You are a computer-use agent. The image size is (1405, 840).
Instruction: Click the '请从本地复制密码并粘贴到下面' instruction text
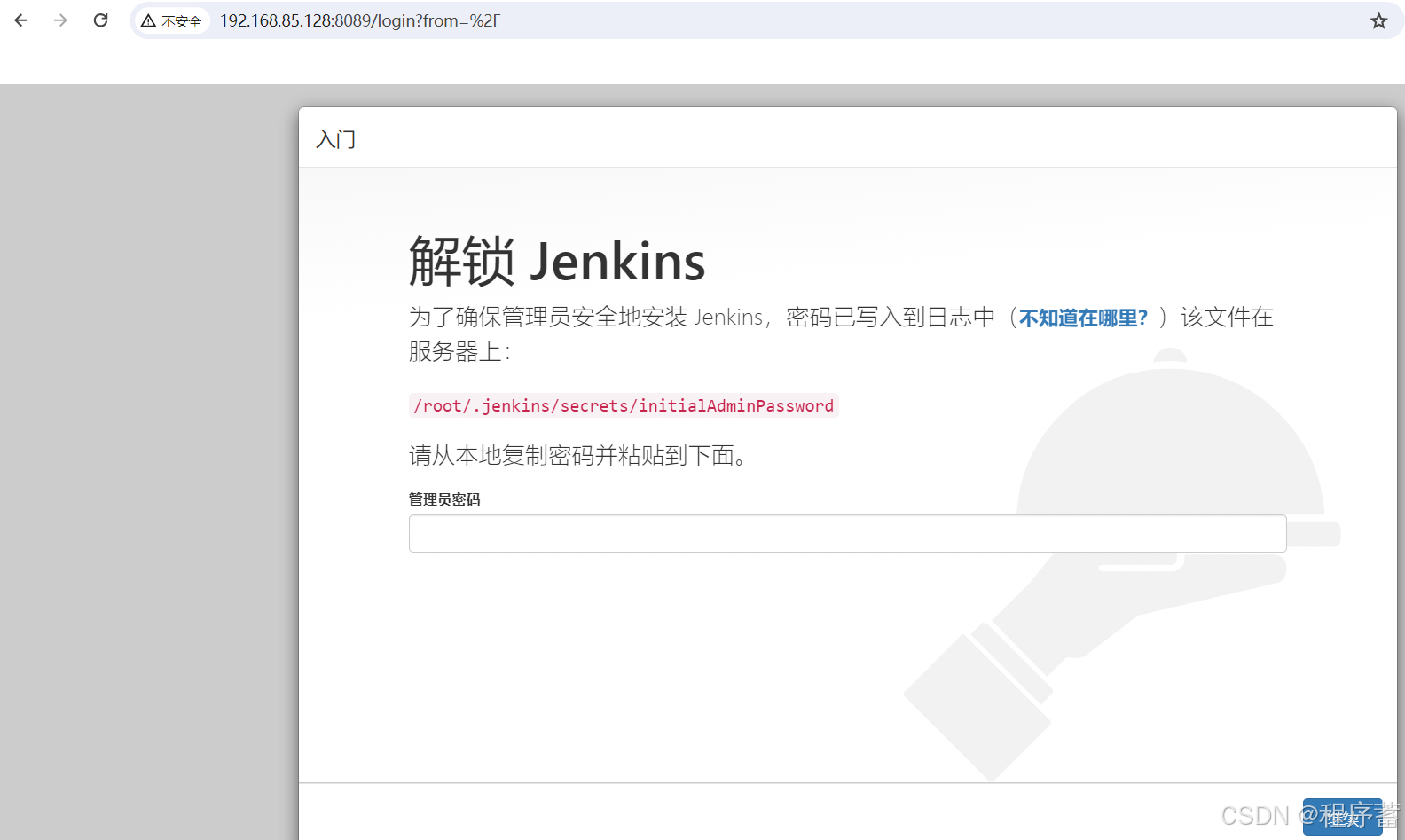click(x=577, y=456)
